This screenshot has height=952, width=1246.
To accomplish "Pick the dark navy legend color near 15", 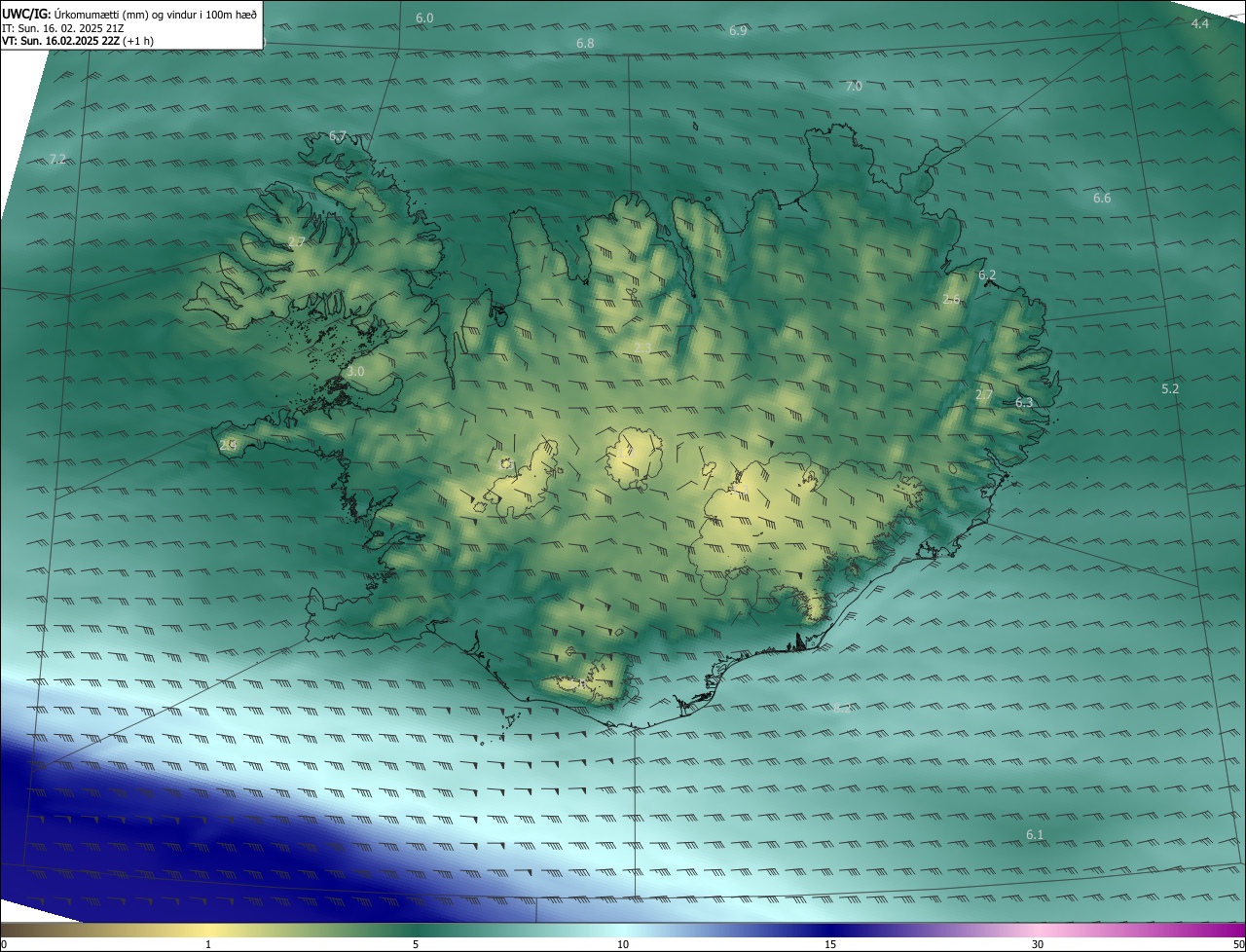I will coord(830,930).
